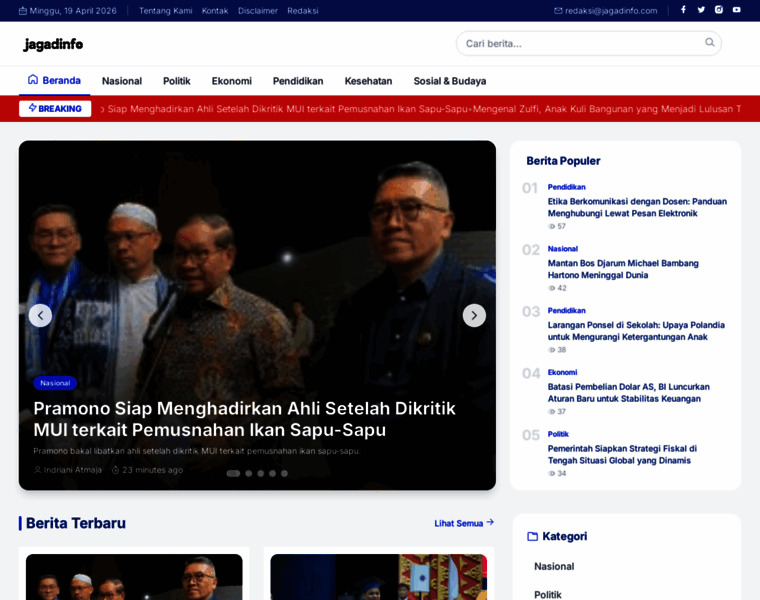Show previous slide with left arrow
The height and width of the screenshot is (600, 760).
pos(40,316)
